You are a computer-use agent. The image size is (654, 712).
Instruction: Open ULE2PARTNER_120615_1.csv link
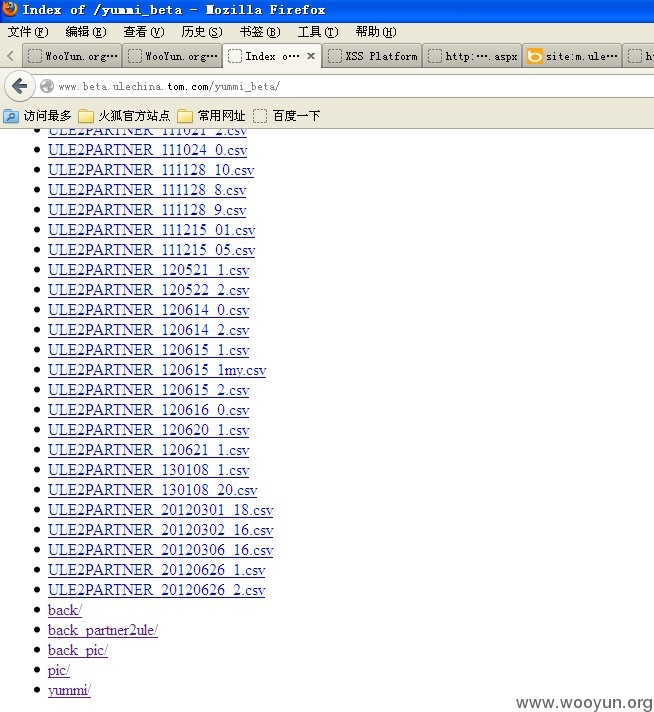[149, 350]
